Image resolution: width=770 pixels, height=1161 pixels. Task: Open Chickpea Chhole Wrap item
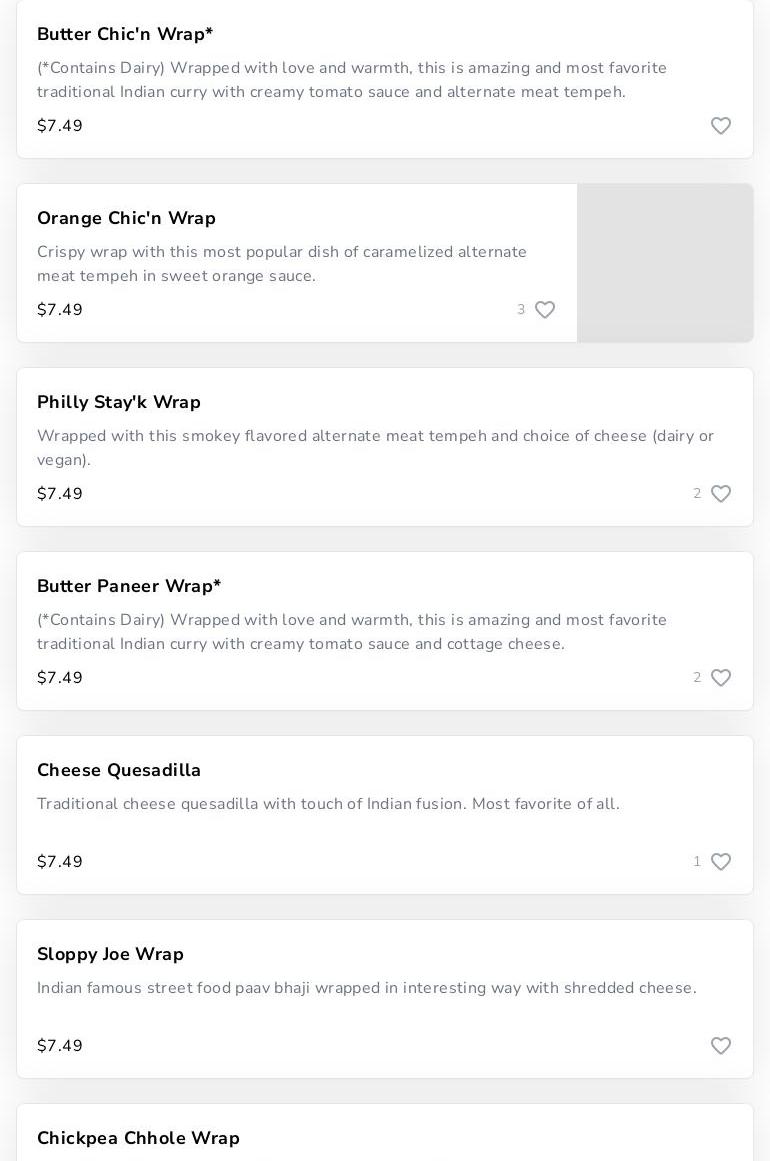(x=138, y=1138)
